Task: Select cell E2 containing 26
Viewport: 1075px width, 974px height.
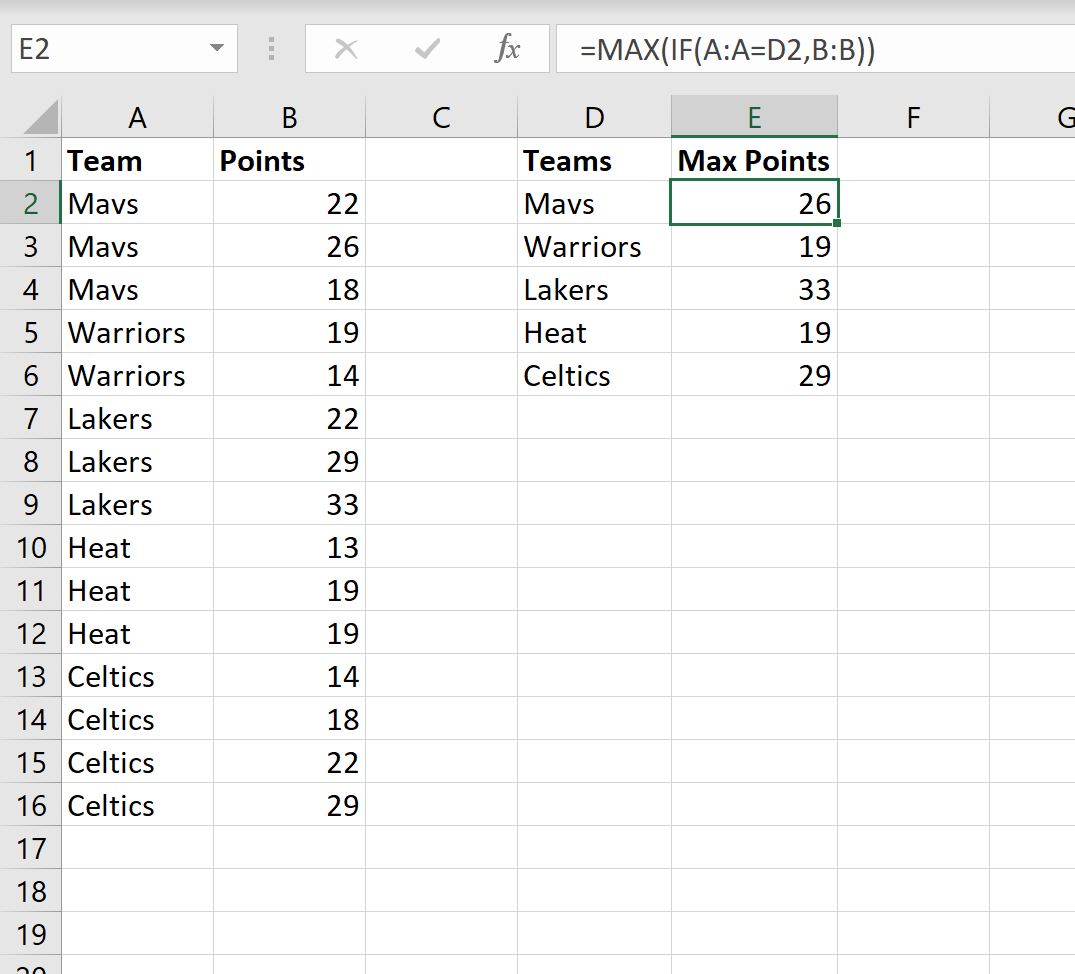Action: click(754, 204)
